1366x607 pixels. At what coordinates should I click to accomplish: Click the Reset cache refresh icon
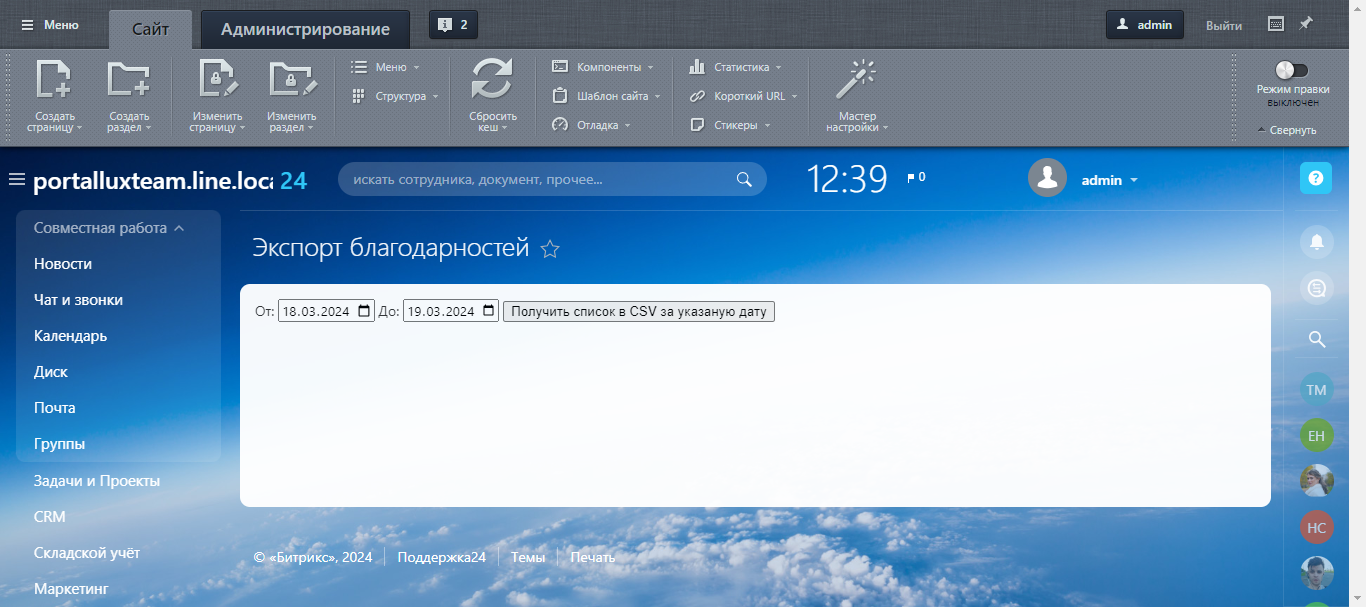(492, 80)
